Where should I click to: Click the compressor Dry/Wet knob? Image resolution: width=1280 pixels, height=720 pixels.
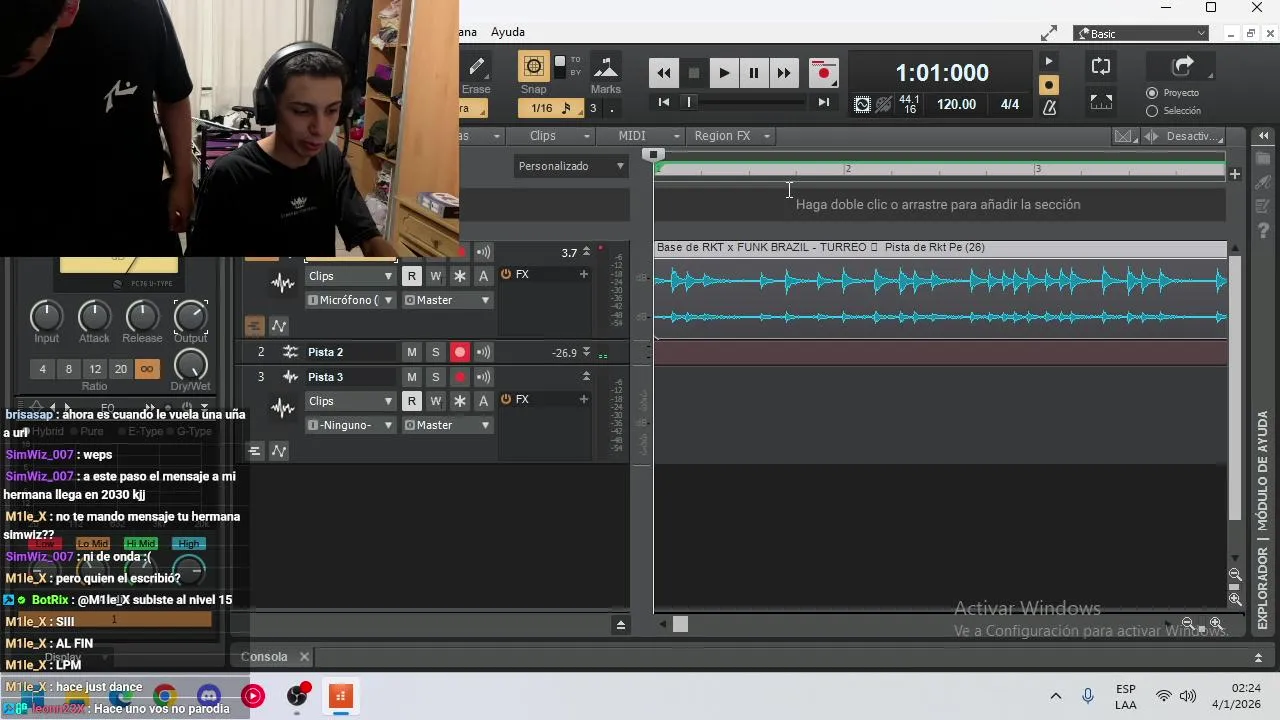tap(190, 365)
